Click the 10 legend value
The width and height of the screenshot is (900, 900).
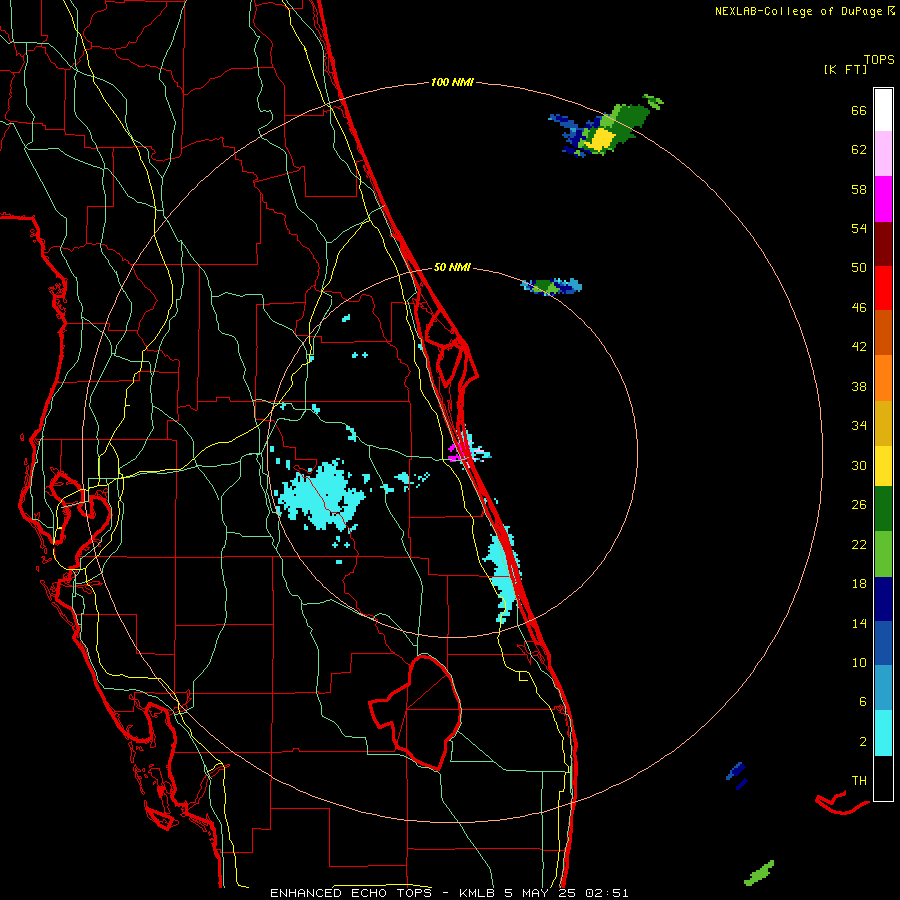(859, 662)
